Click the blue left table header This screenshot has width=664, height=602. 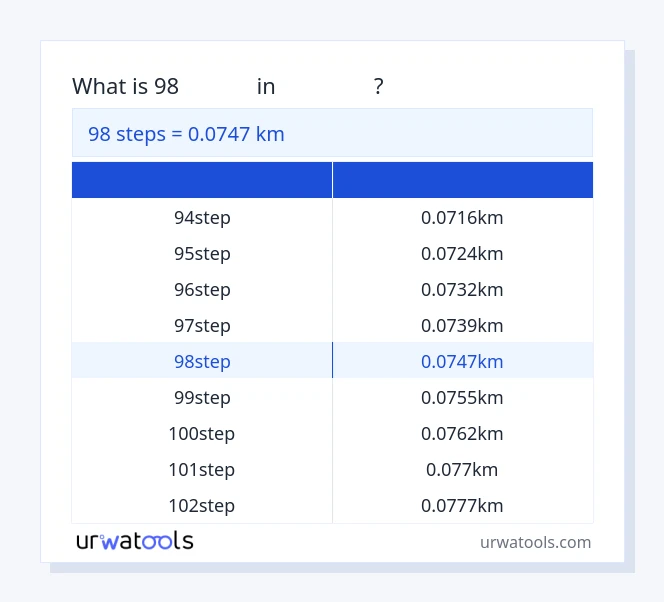202,180
